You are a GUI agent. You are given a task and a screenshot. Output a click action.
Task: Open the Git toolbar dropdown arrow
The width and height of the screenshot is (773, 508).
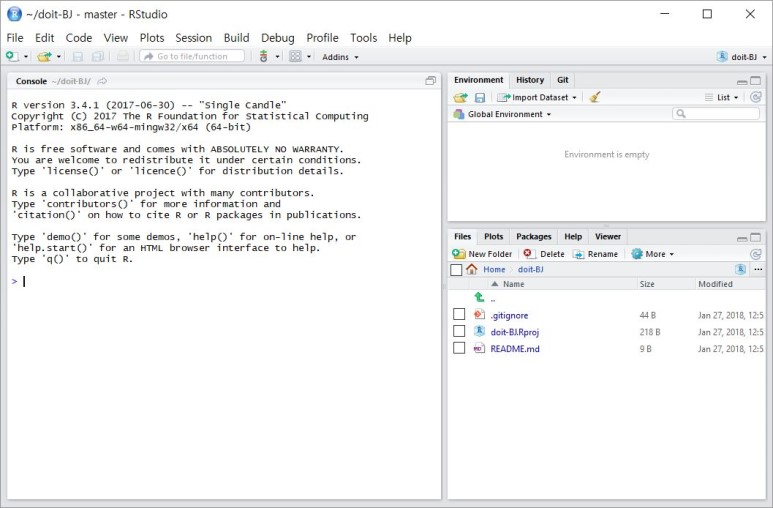[277, 57]
